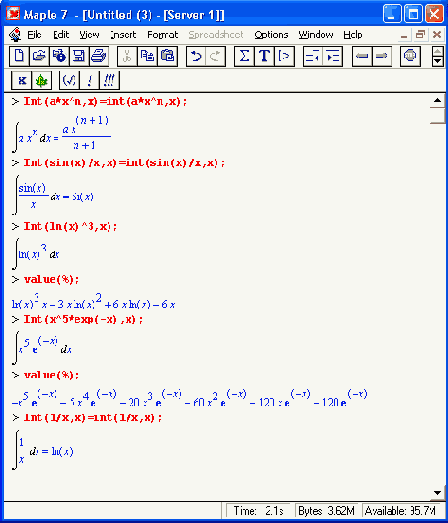Toggle Maple leaf standard math notation button

[x=42, y=80]
